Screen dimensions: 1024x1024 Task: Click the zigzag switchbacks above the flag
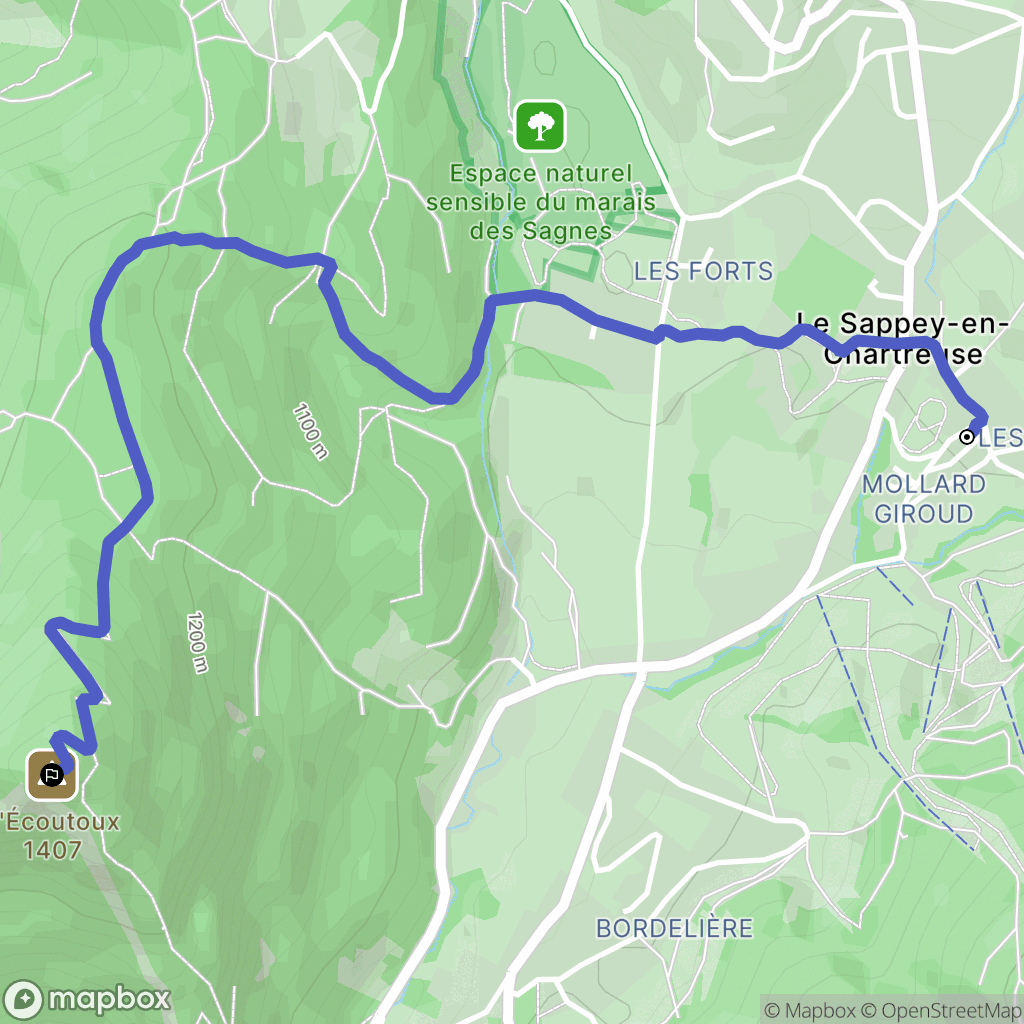click(x=75, y=692)
